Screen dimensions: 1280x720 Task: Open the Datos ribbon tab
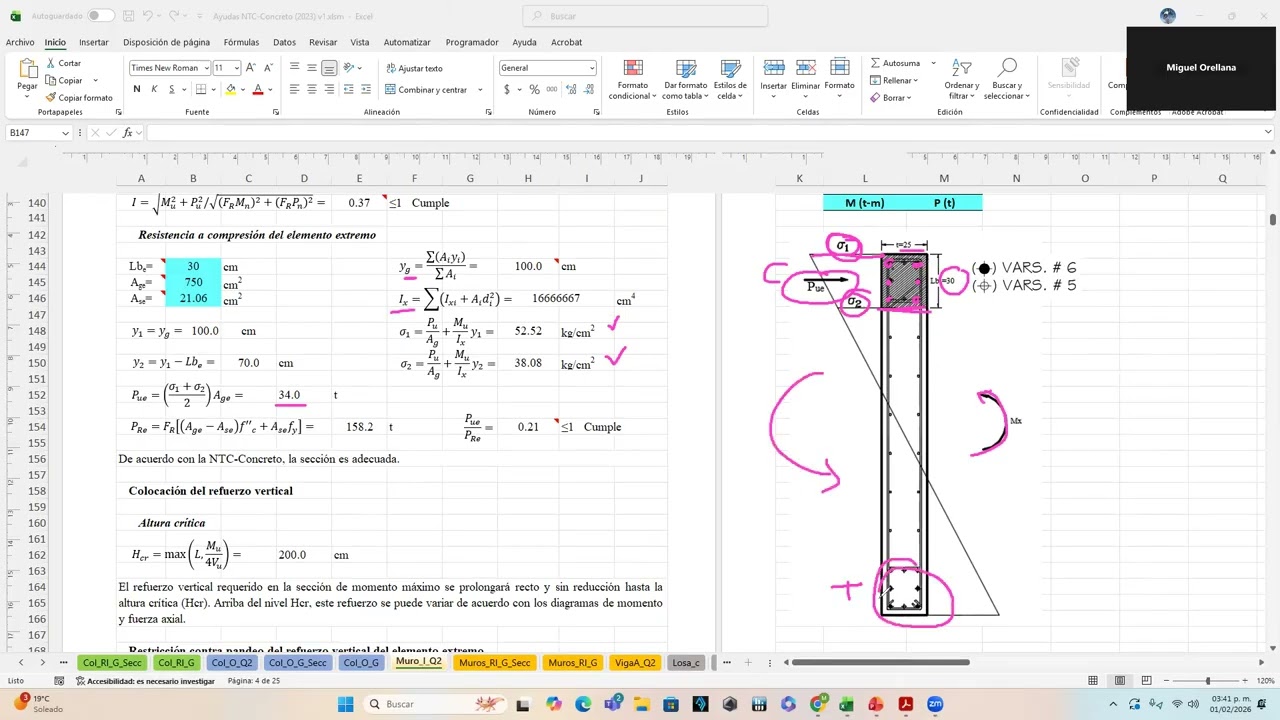coord(284,42)
